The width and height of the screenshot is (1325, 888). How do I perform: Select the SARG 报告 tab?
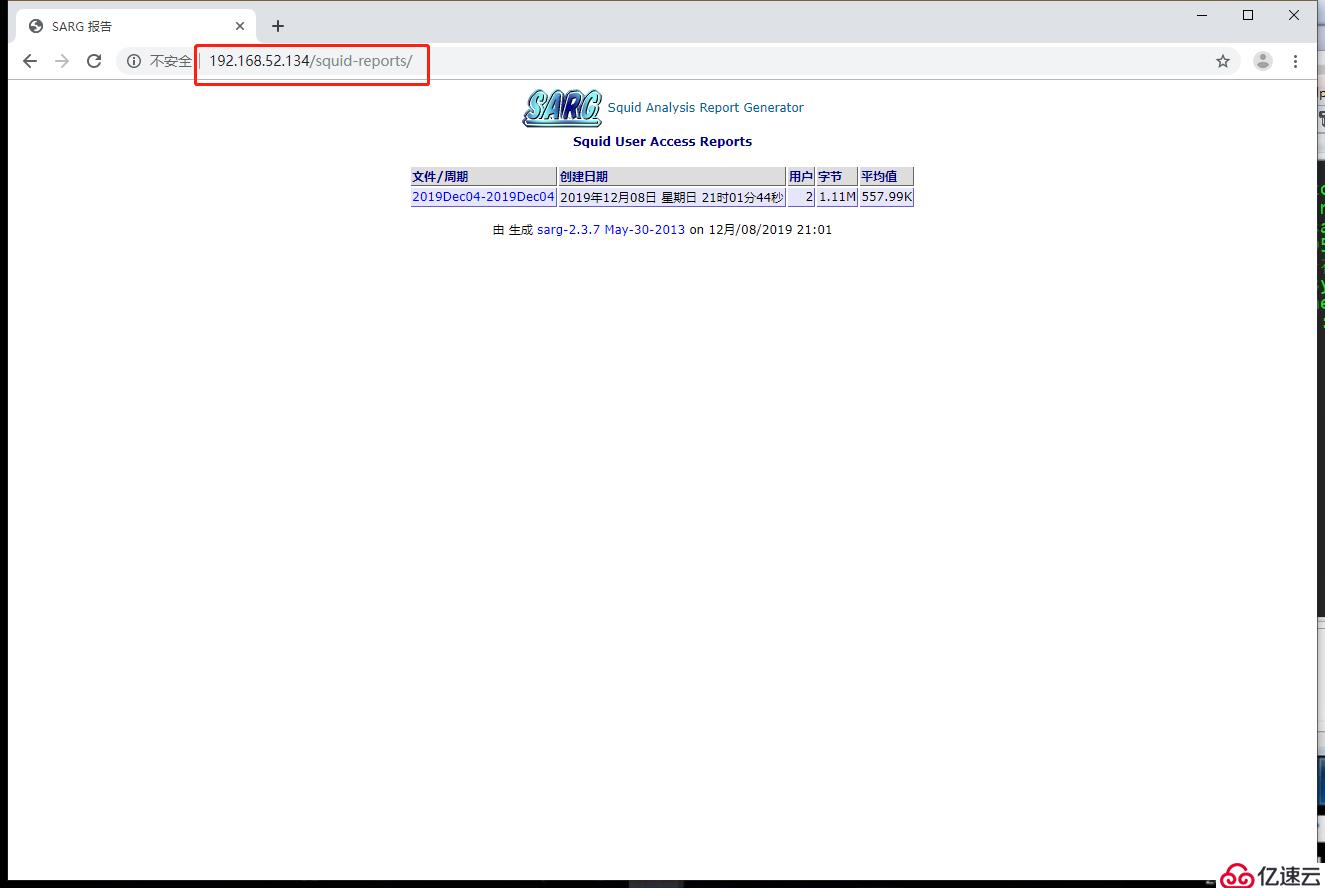point(137,26)
